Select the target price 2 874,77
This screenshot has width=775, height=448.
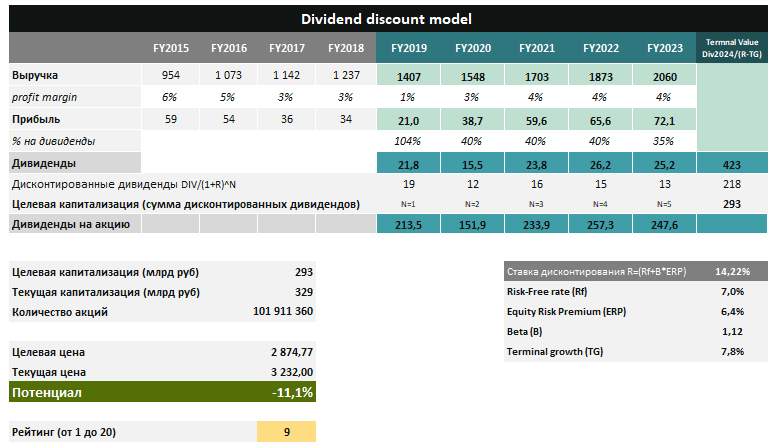(x=285, y=352)
